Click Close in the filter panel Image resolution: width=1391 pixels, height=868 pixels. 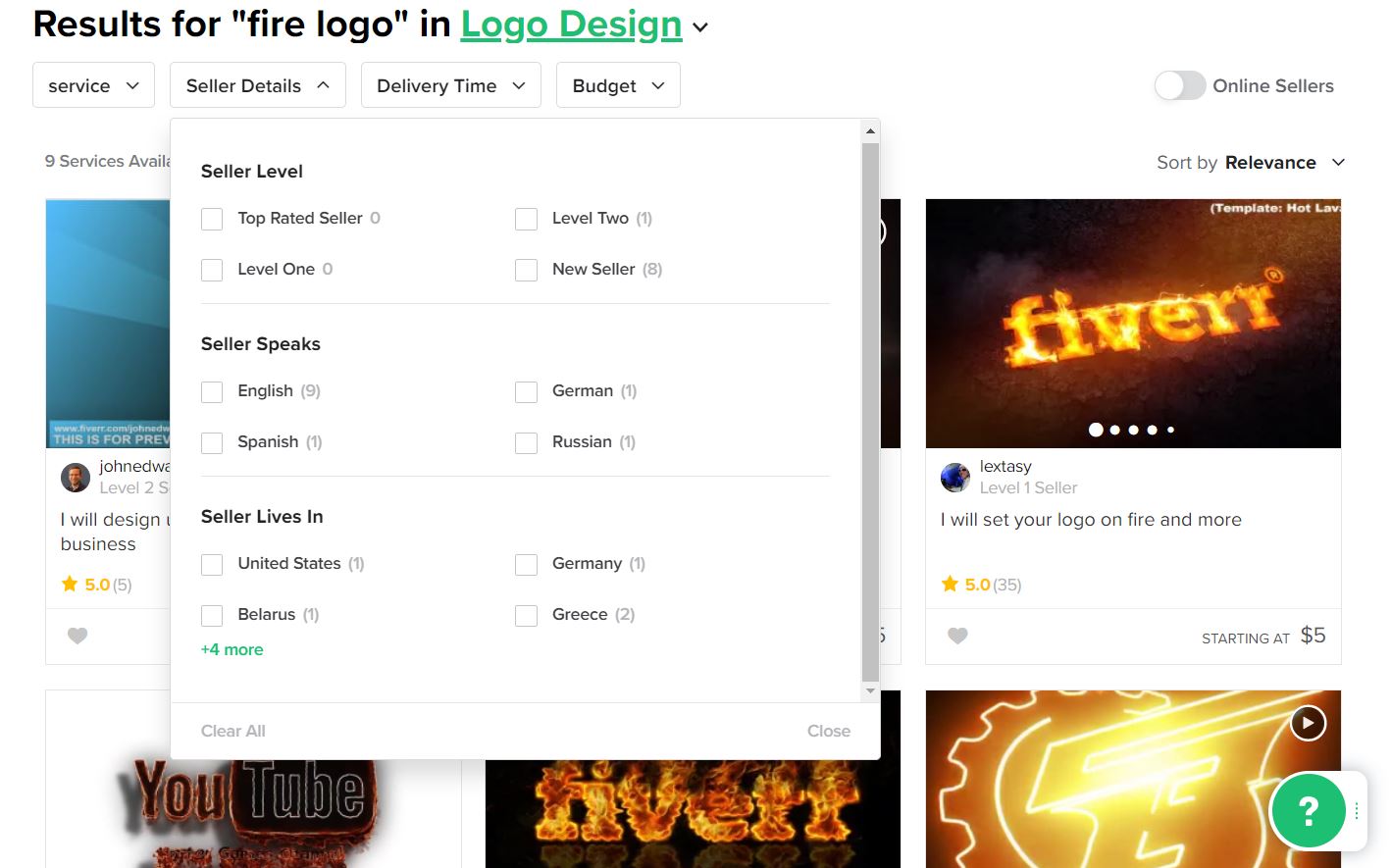click(829, 731)
